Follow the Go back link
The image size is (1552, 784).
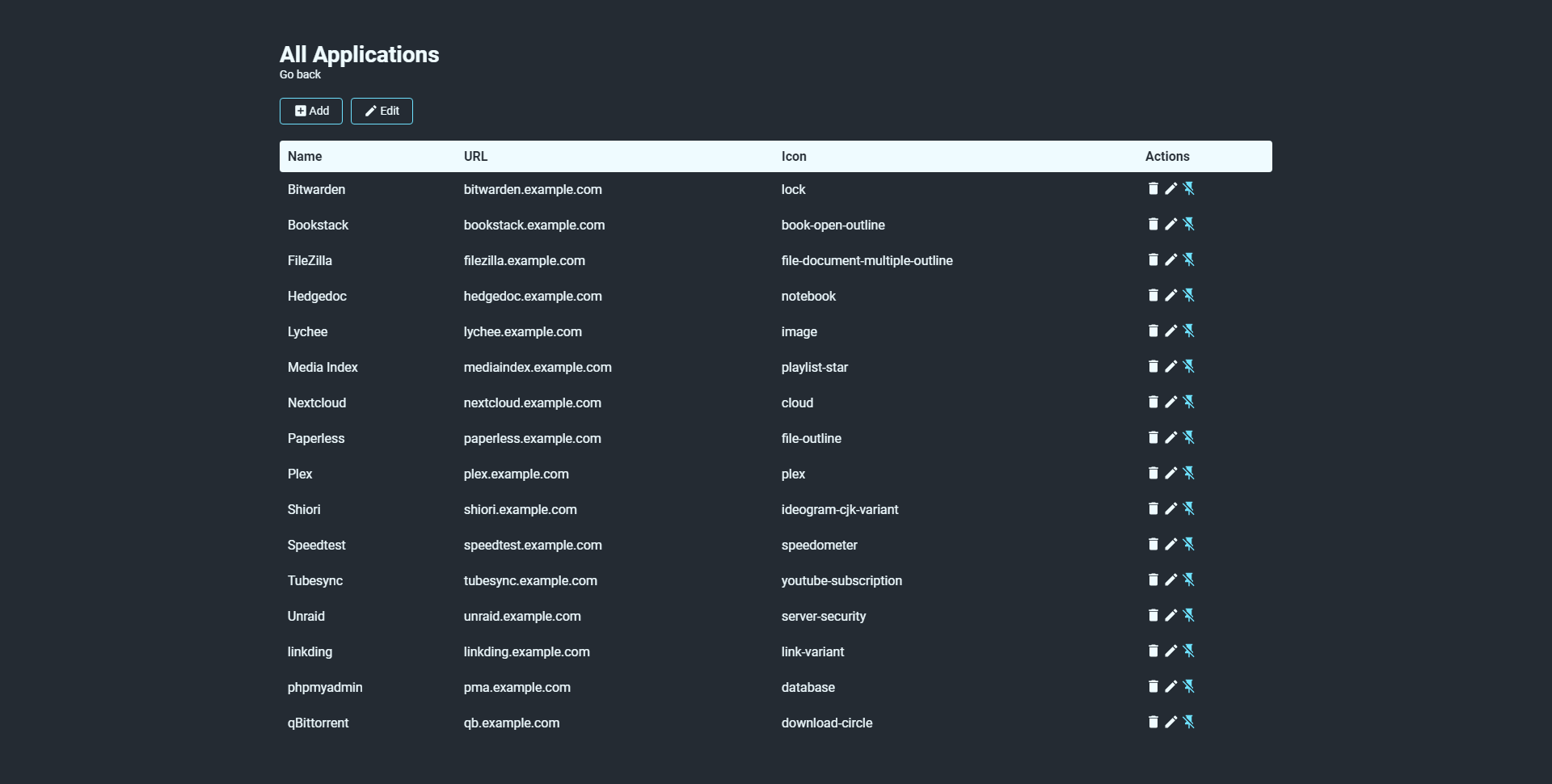300,74
